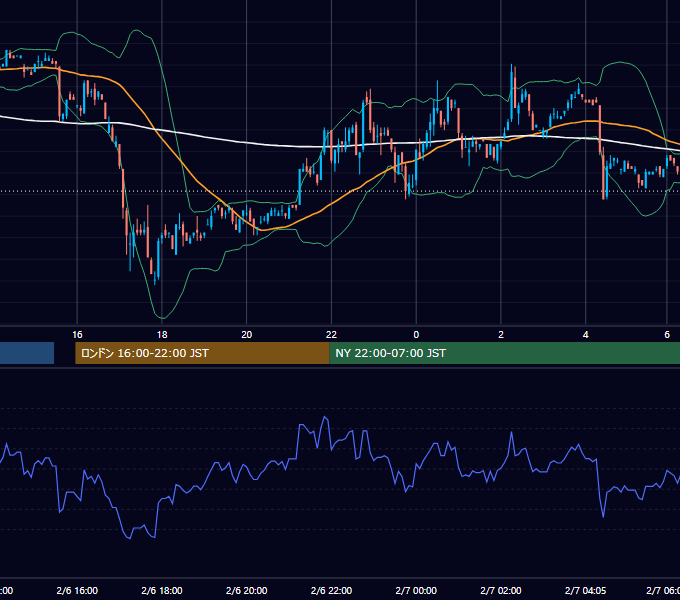Screen dimensions: 680x600
Task: Select the London 16:00-22:00 JST session bar
Action: pyautogui.click(x=202, y=353)
